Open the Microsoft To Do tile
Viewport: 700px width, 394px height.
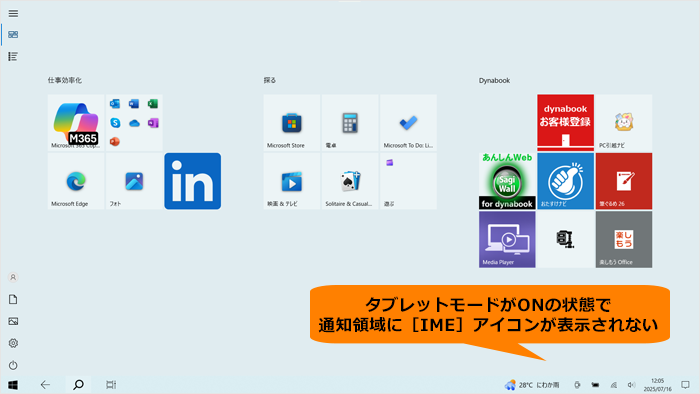(x=408, y=123)
